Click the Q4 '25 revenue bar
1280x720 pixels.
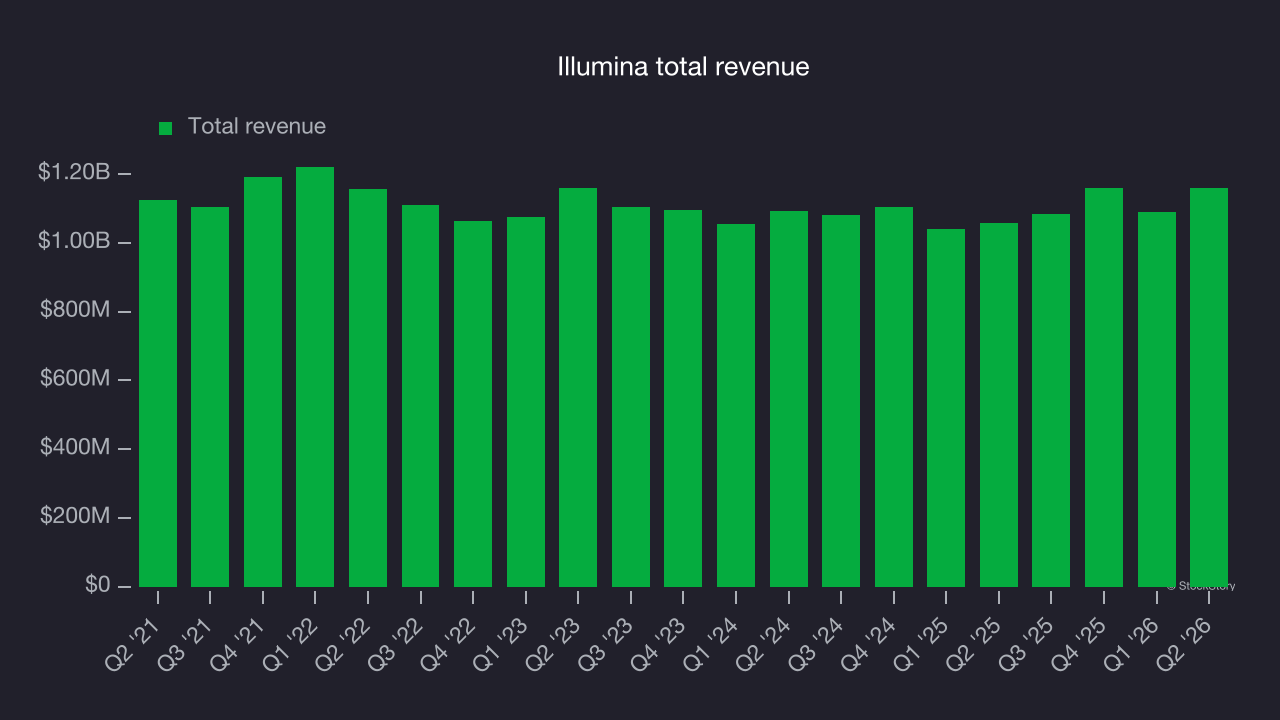pos(1104,387)
